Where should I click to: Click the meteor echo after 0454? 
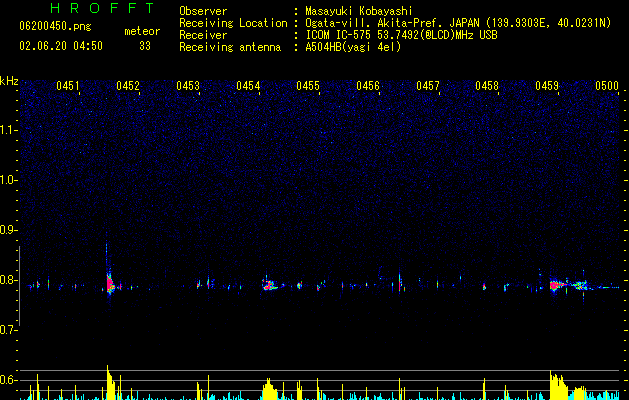[x=270, y=285]
